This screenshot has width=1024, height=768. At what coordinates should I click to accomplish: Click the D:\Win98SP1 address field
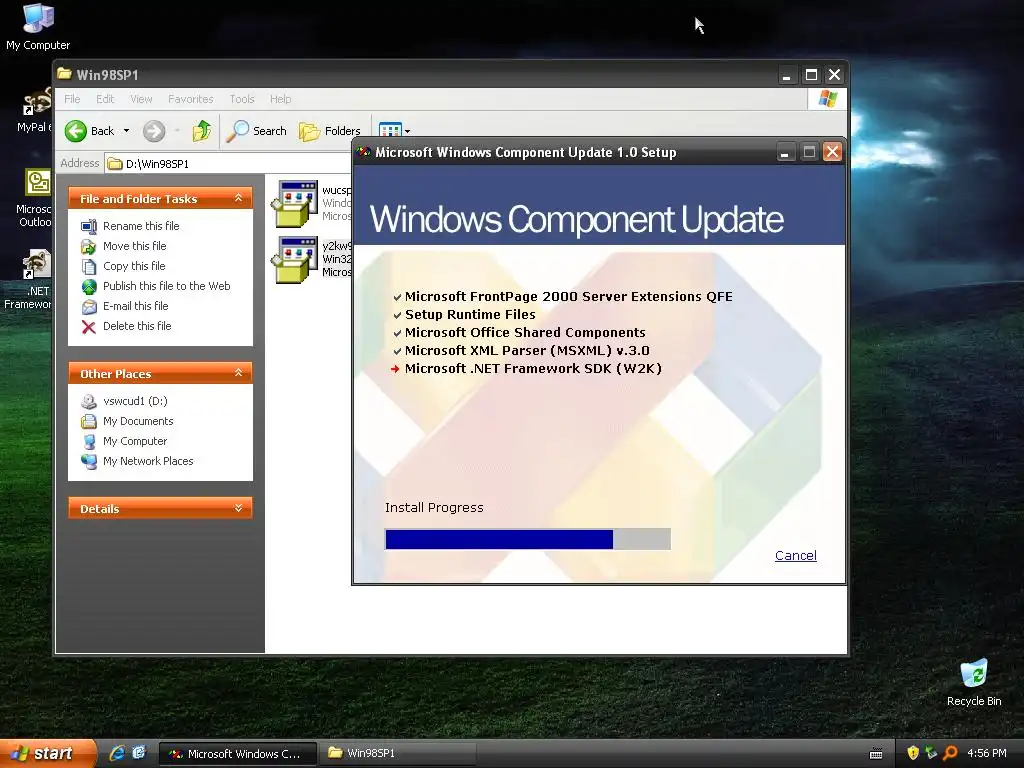click(229, 163)
